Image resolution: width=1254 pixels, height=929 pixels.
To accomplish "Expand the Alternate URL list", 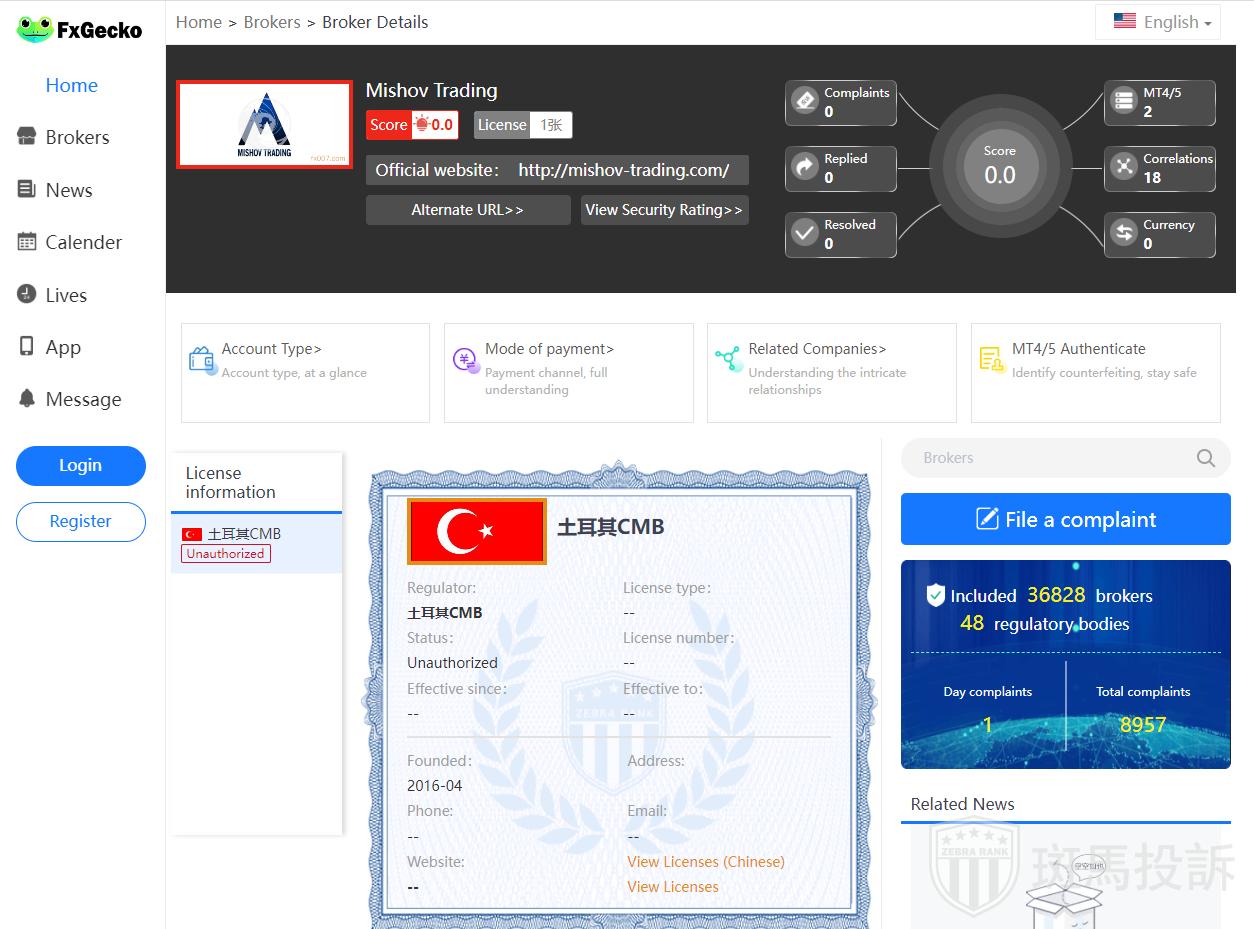I will pos(467,210).
